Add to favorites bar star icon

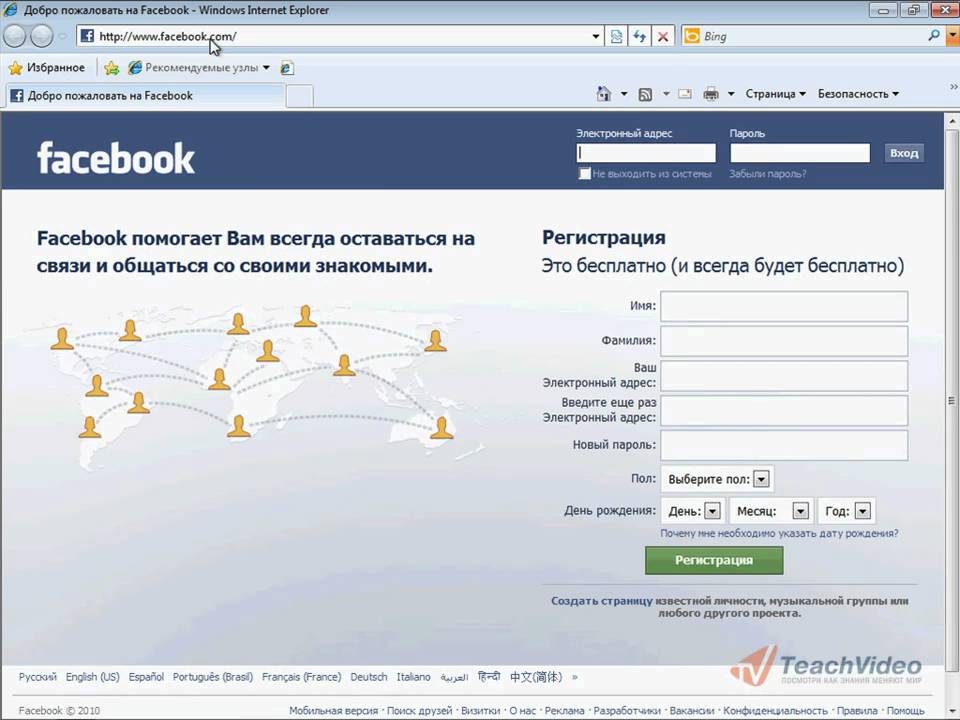point(111,68)
